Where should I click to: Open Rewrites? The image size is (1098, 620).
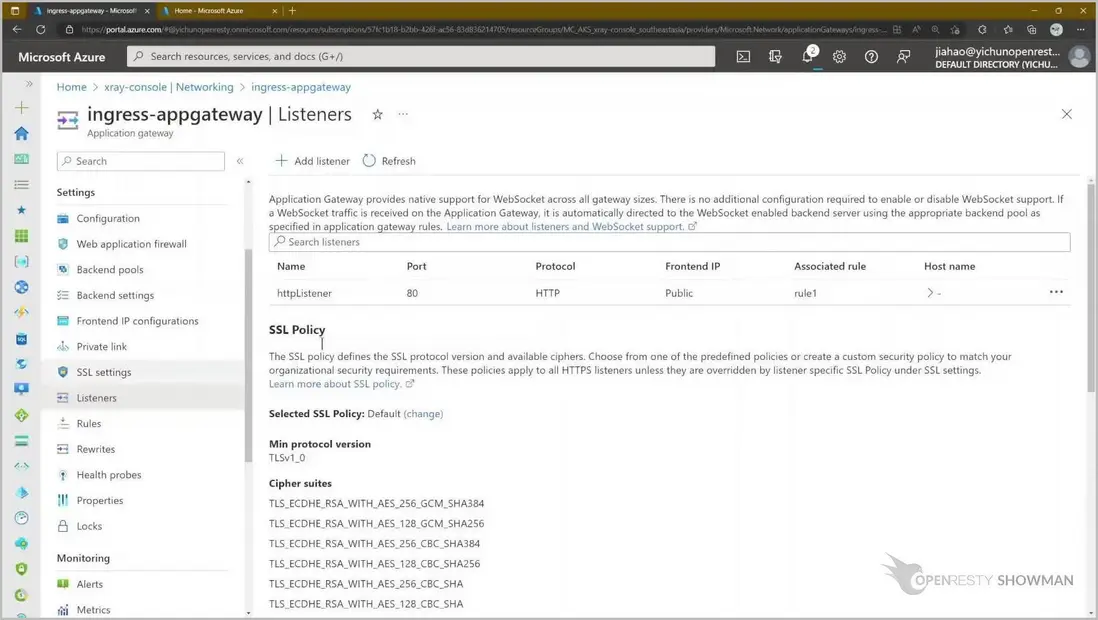pos(95,449)
